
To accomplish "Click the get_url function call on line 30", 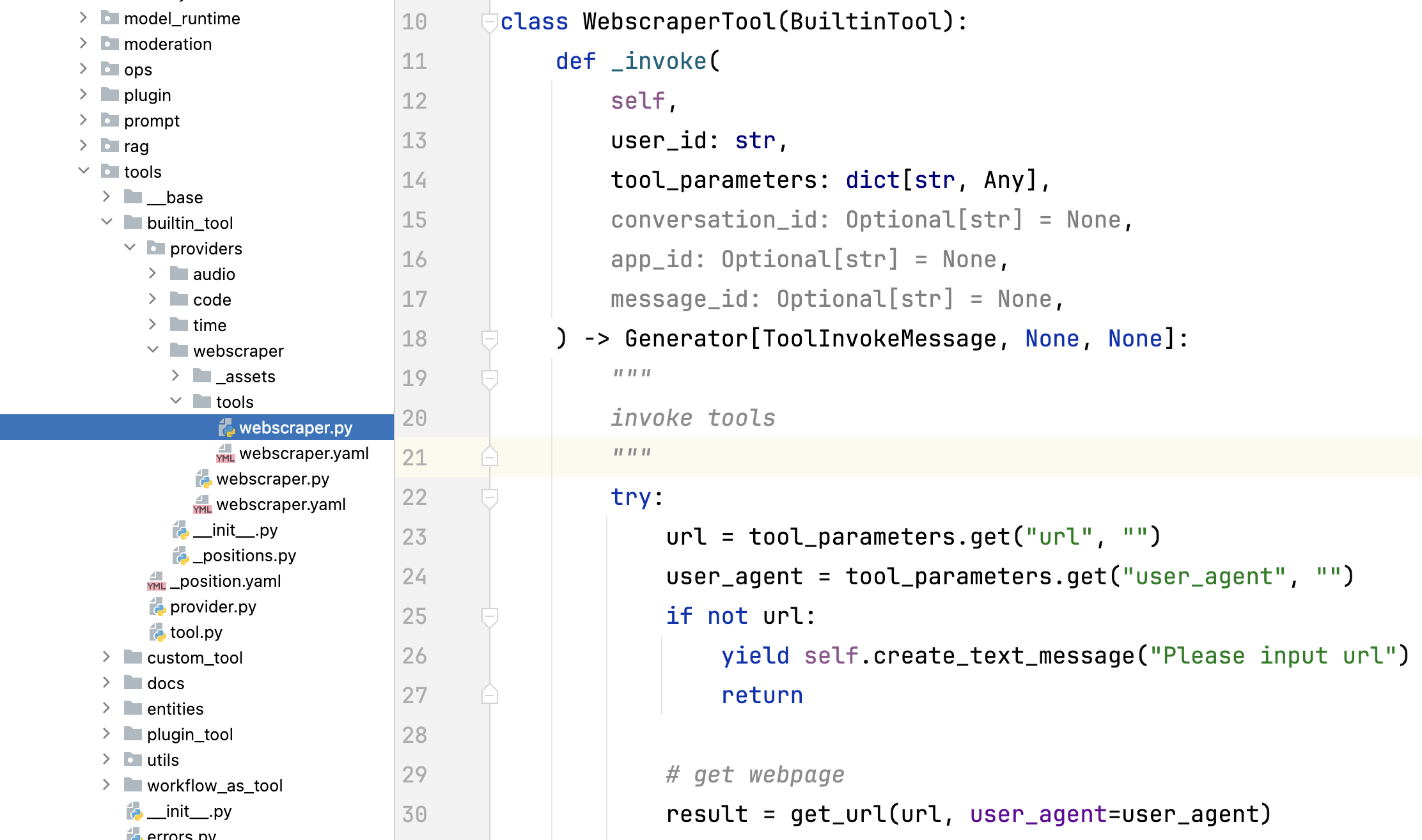I will click(839, 814).
